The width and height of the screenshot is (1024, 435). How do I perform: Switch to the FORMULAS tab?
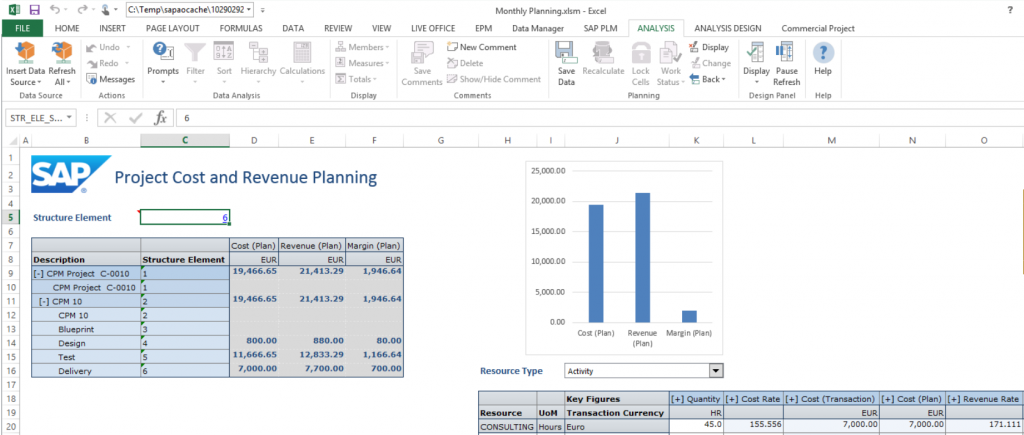click(x=241, y=28)
